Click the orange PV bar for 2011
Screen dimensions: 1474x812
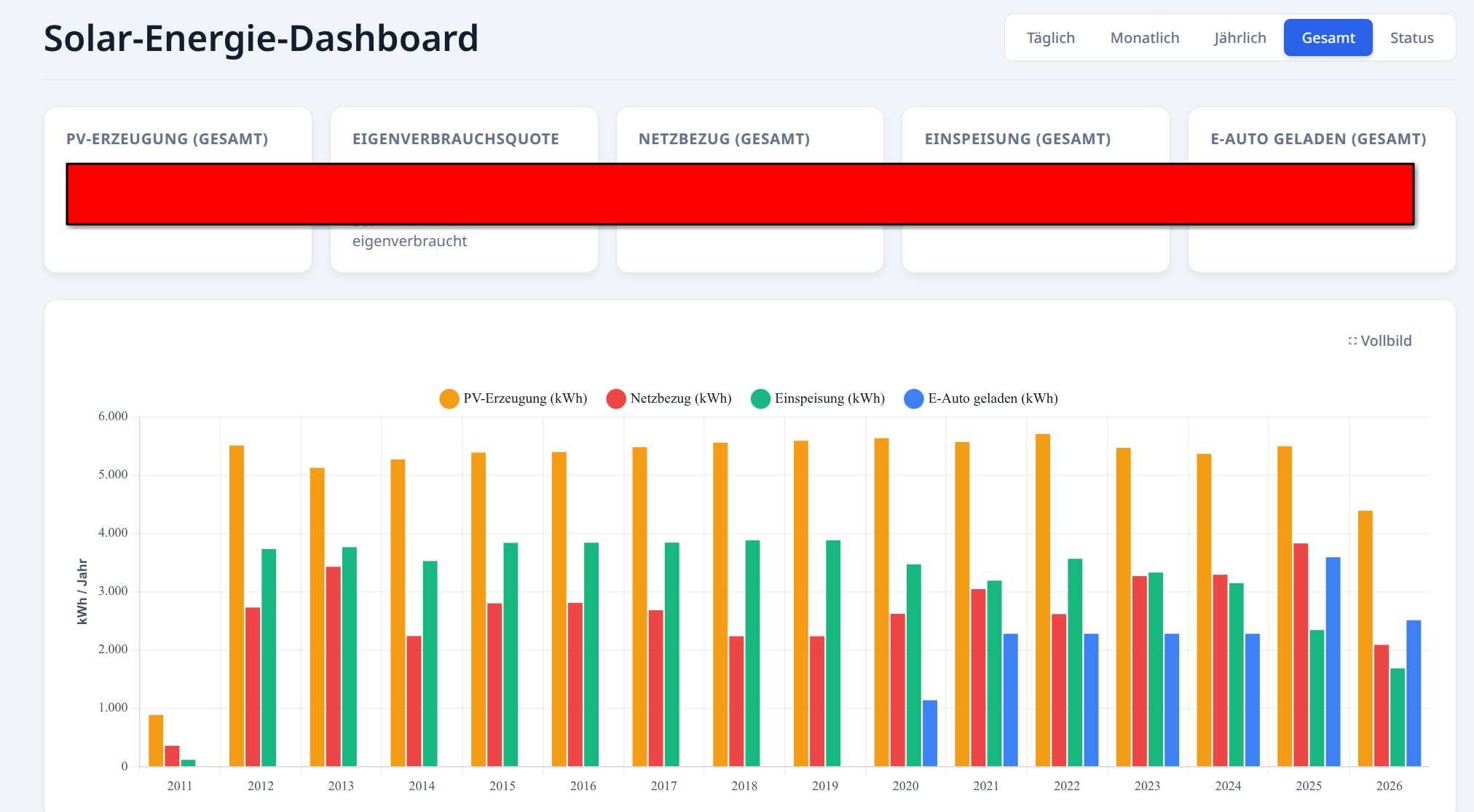click(x=156, y=741)
